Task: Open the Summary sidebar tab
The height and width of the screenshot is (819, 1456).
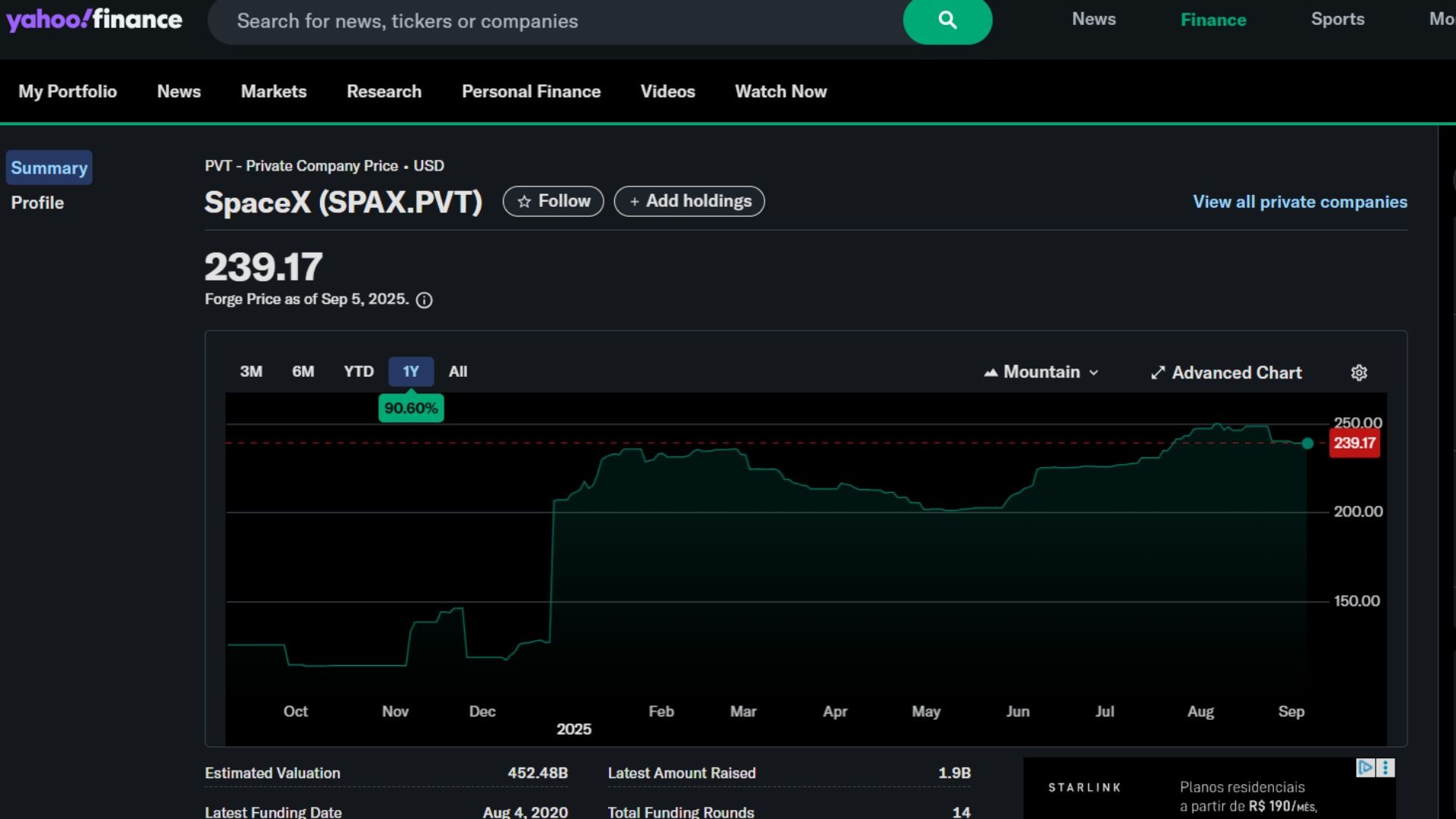Action: (49, 168)
